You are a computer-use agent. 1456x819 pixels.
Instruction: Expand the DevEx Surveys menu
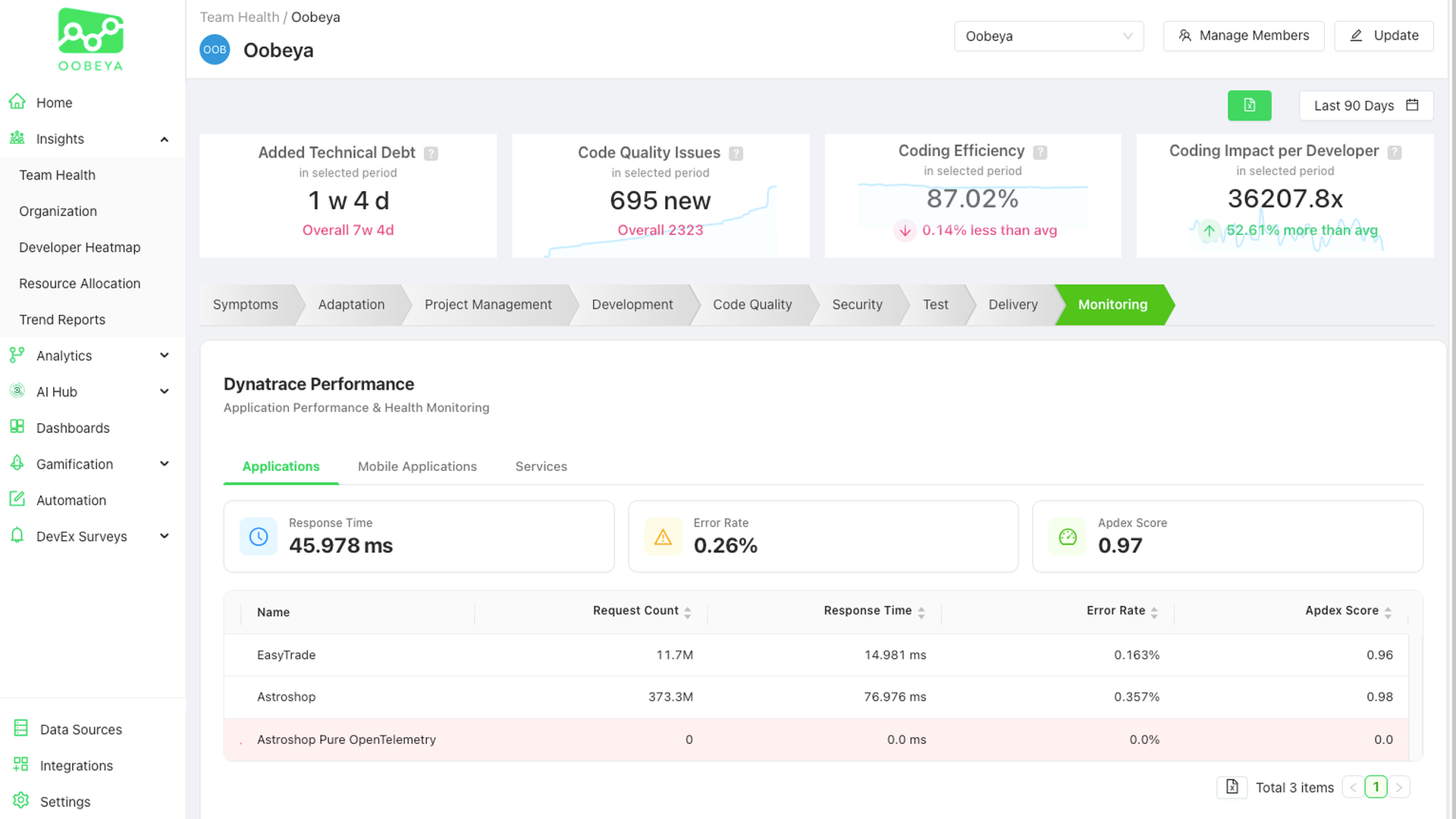(165, 536)
